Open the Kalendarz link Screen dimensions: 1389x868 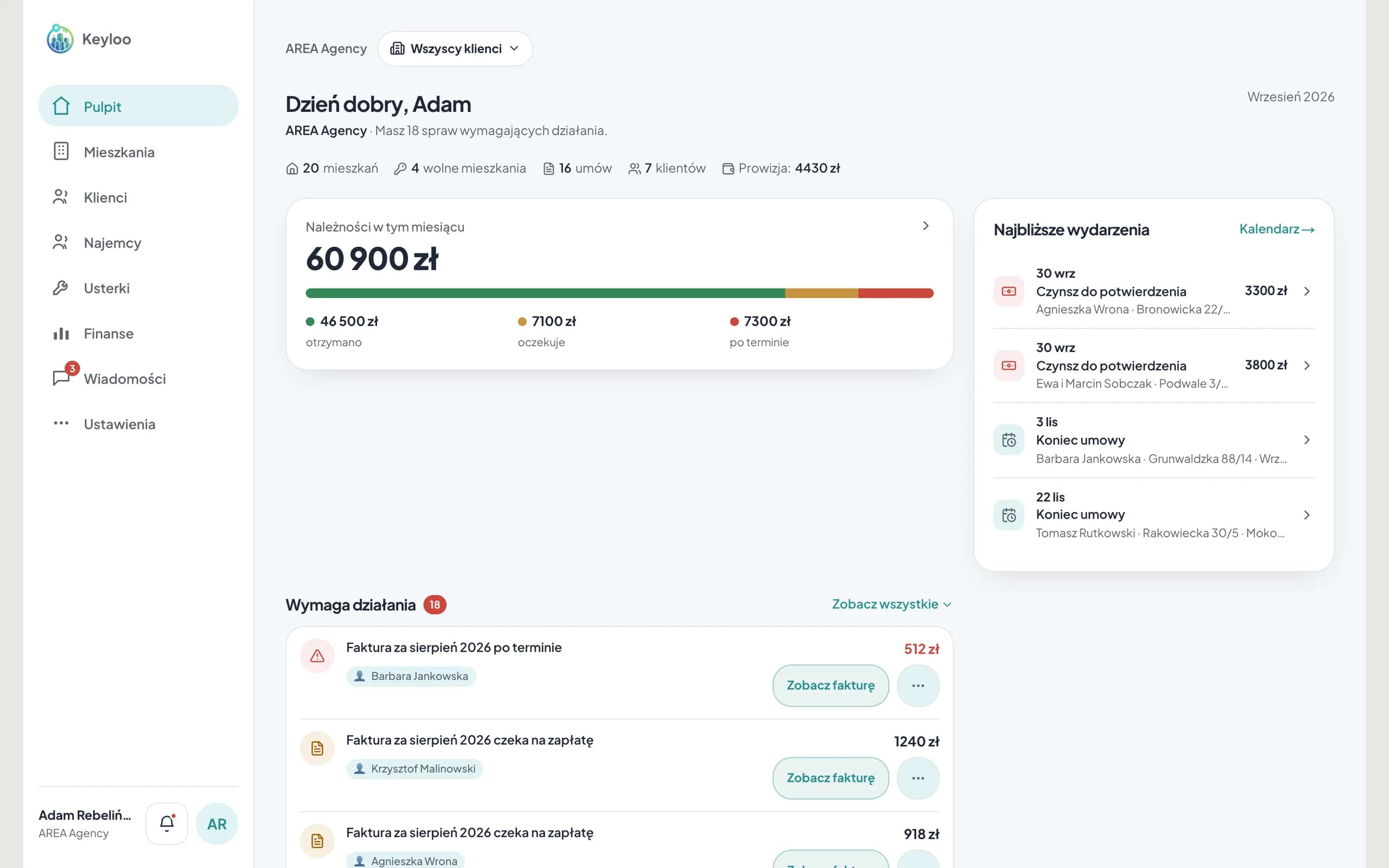tap(1277, 229)
